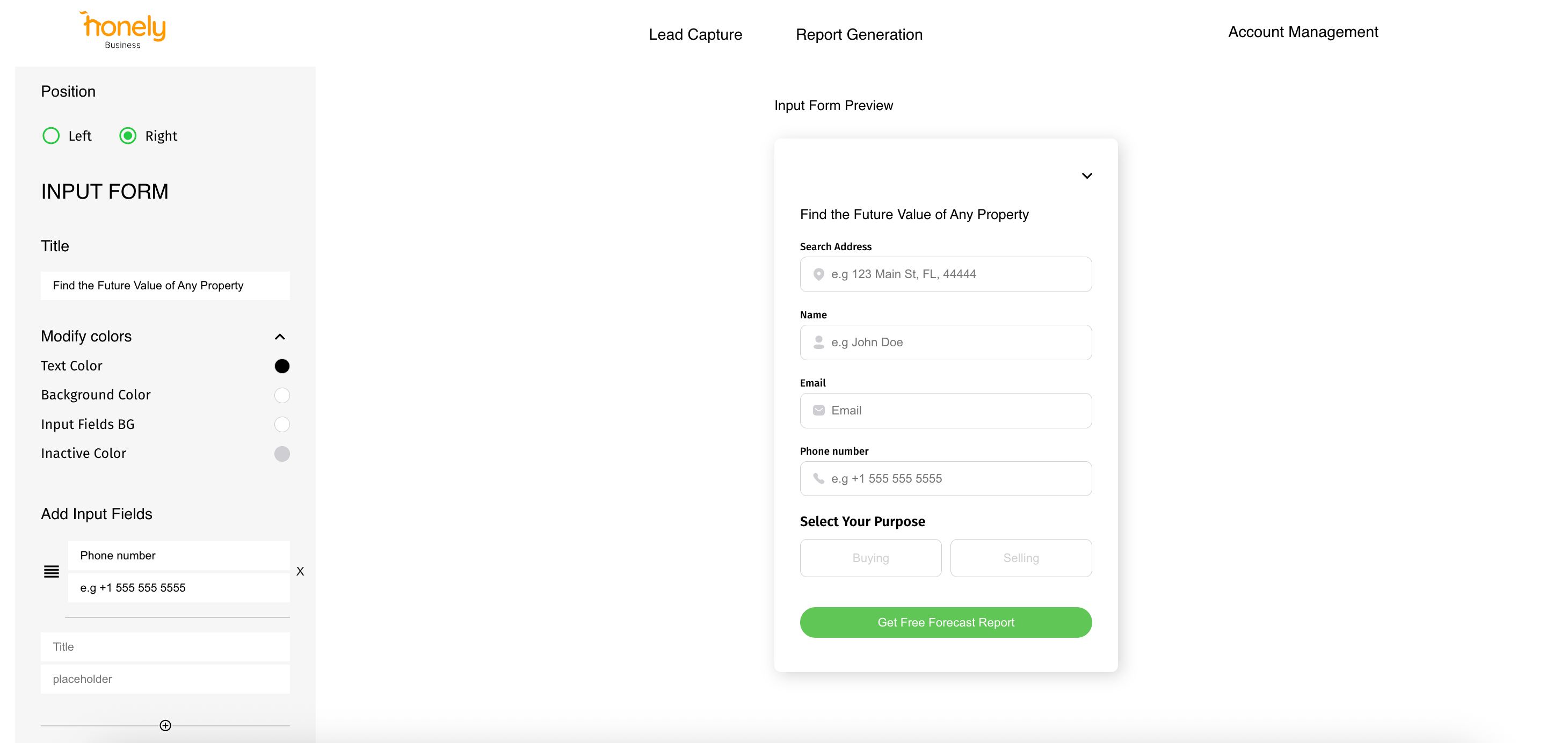This screenshot has height=743, width=1568.
Task: Click the envelope icon in Email field
Action: [x=819, y=411]
